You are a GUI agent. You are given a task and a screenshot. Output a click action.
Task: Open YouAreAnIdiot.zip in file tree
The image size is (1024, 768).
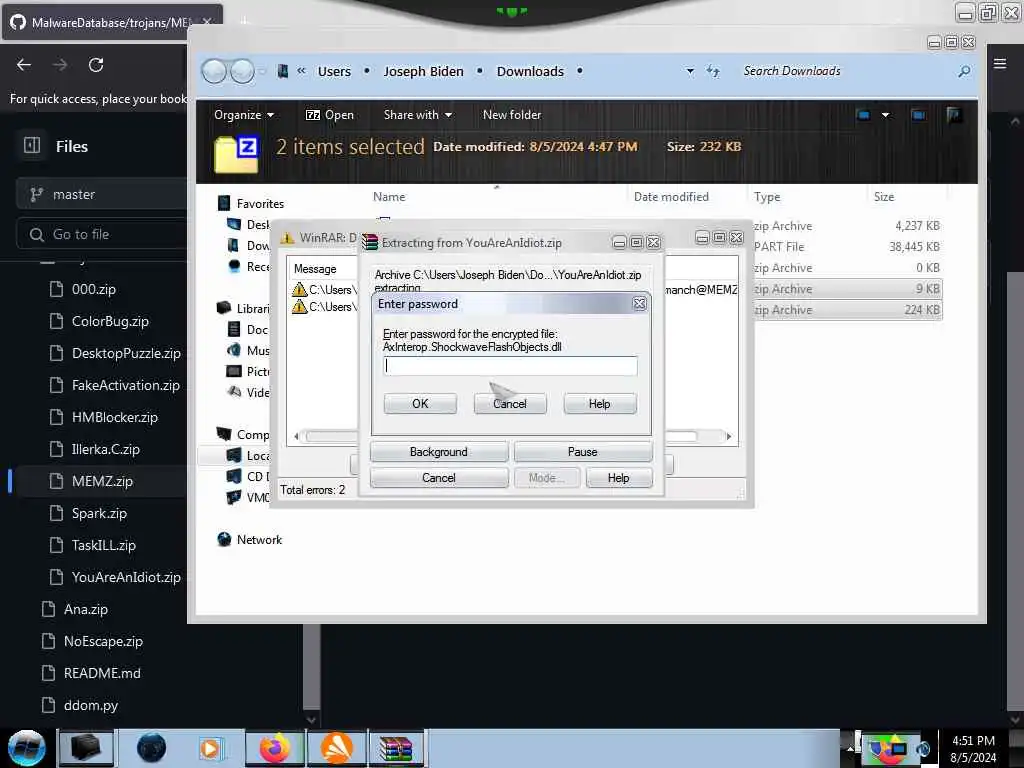pyautogui.click(x=125, y=577)
